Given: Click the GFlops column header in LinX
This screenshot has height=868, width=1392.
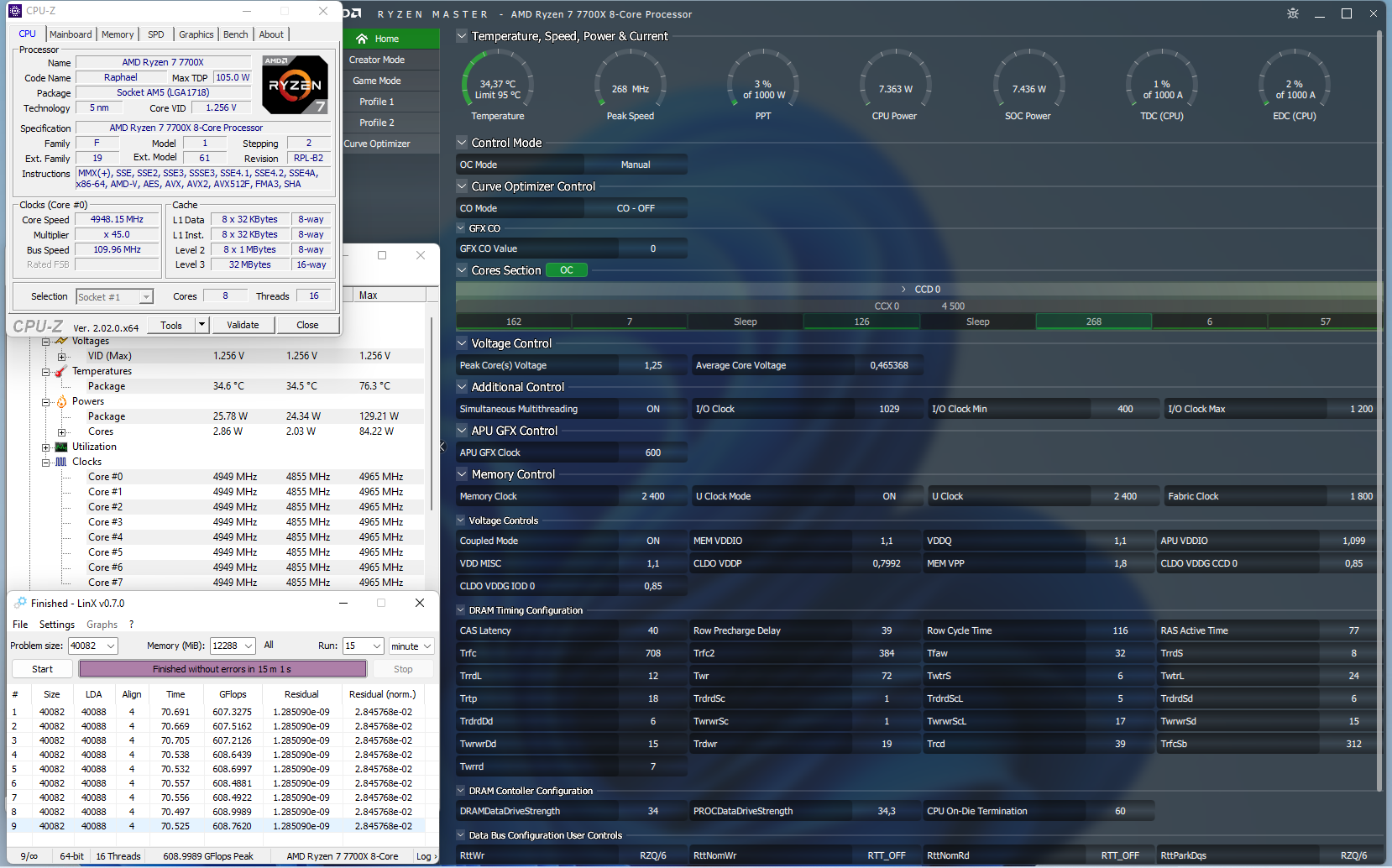Looking at the screenshot, I should [233, 694].
